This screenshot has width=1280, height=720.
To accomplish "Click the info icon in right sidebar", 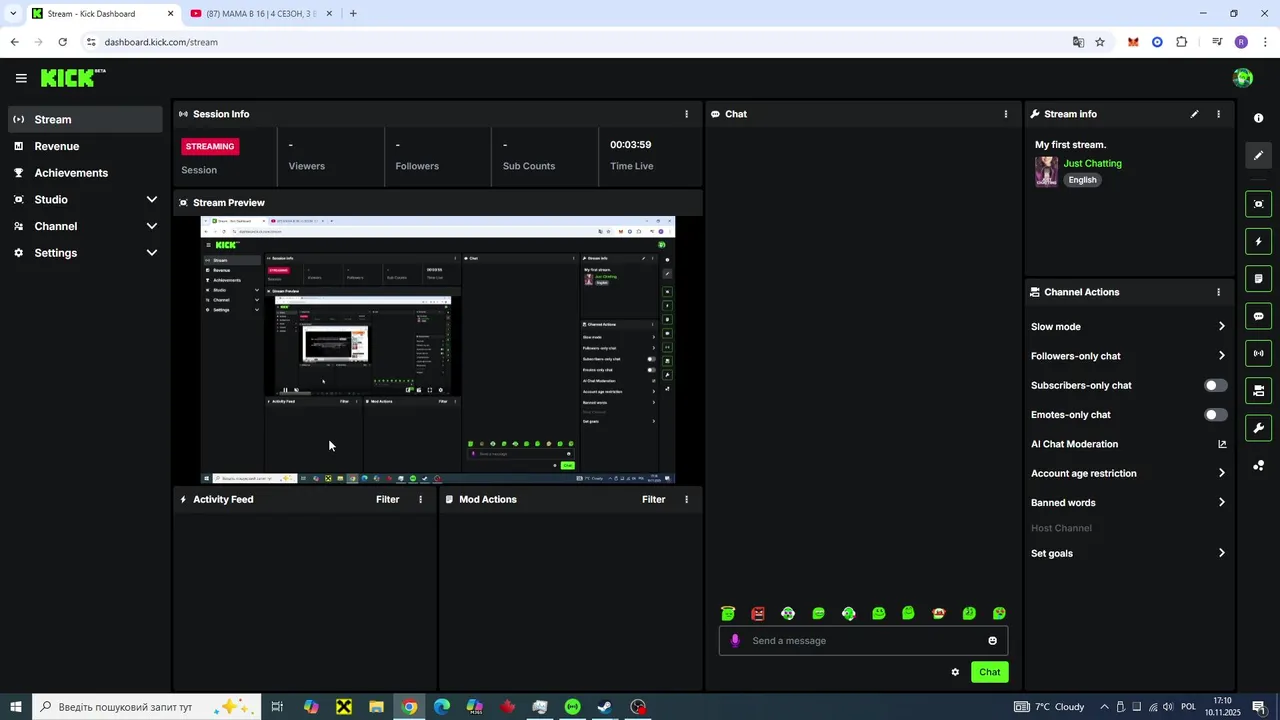I will pos(1258,118).
